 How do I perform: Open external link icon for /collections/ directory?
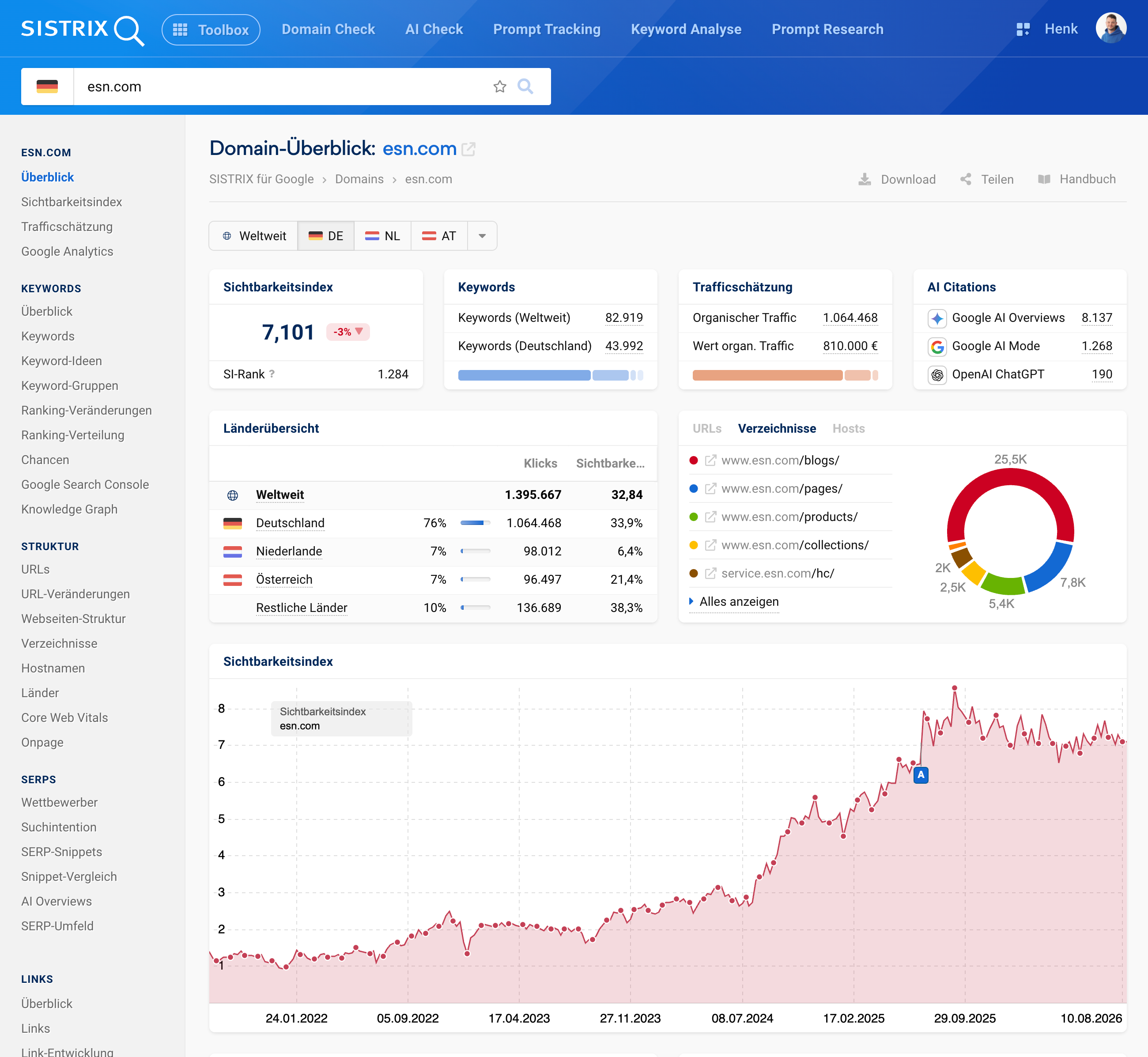(x=710, y=545)
